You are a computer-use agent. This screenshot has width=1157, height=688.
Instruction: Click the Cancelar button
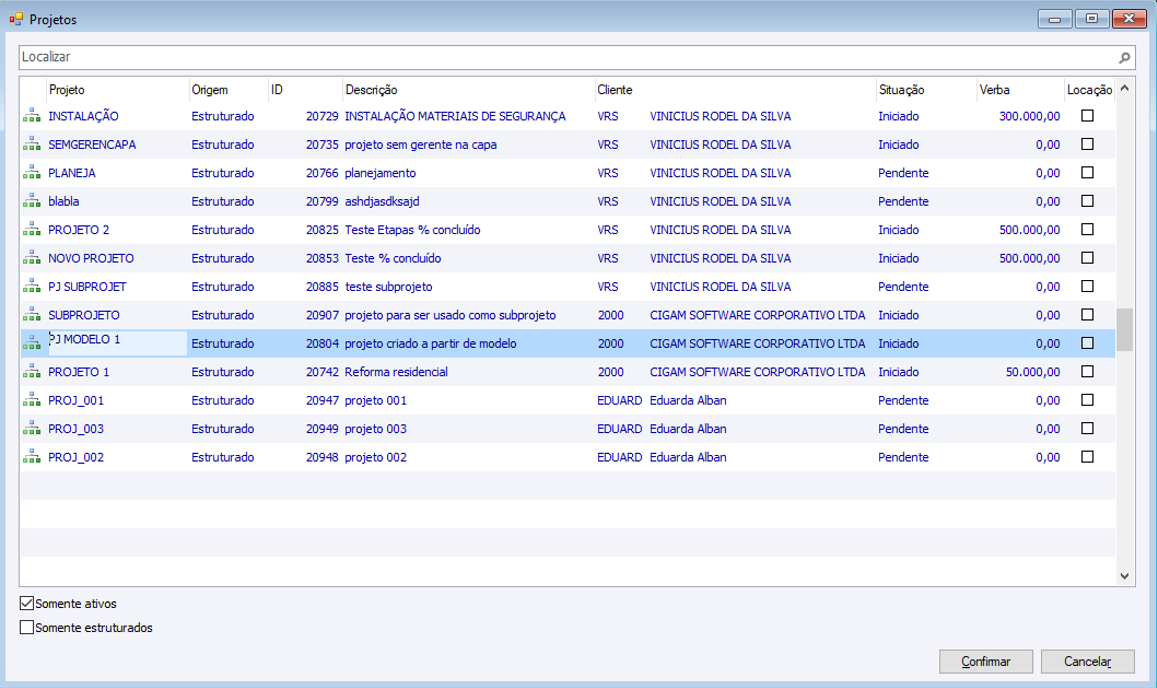pos(1088,661)
